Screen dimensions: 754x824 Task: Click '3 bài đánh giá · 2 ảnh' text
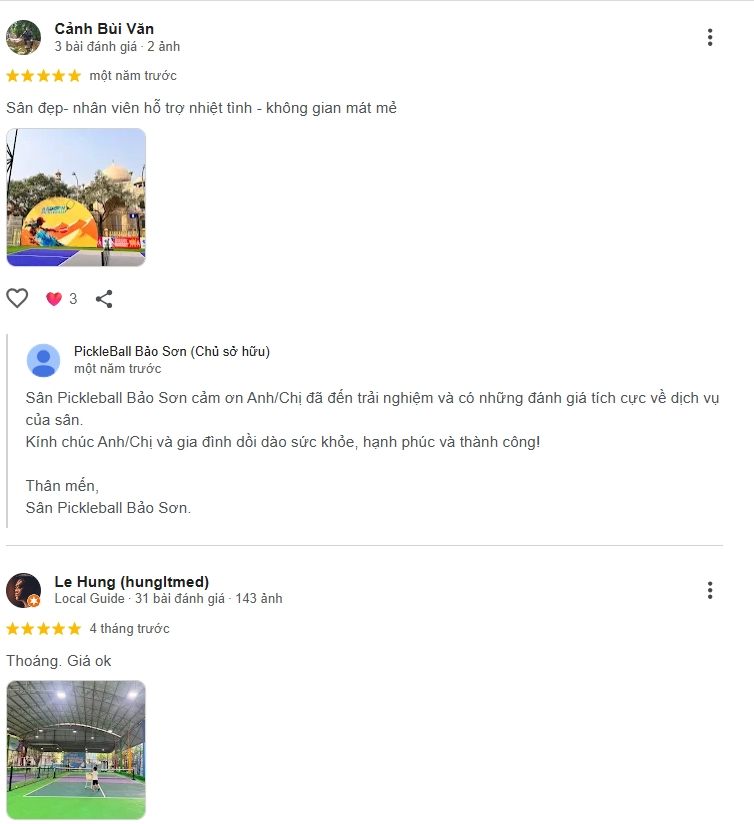[117, 47]
